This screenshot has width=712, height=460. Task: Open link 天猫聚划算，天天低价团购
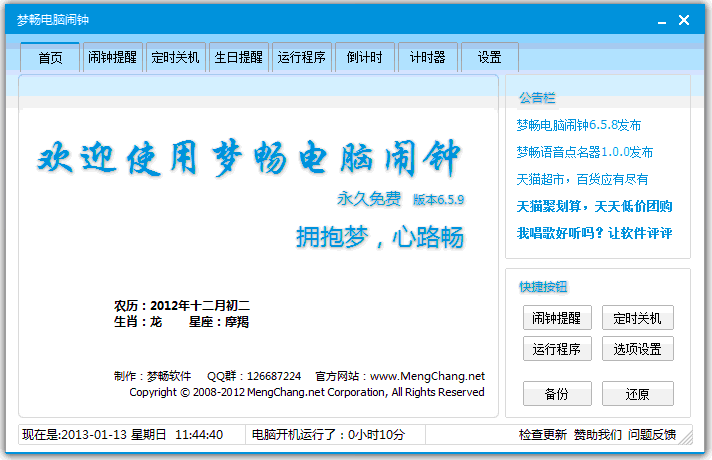(x=594, y=206)
